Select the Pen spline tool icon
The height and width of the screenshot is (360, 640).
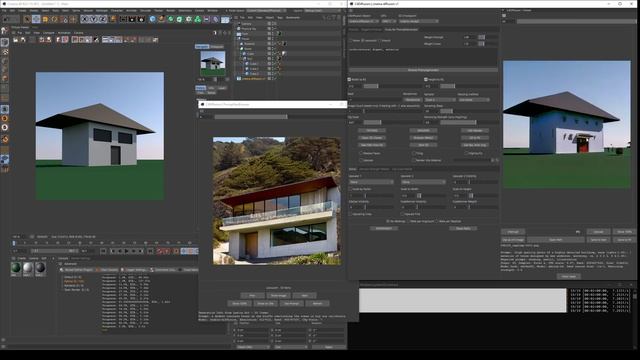tap(162, 19)
